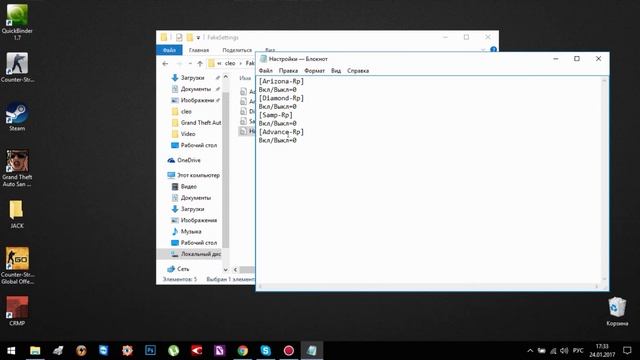Open Photoshop from the taskbar

point(150,350)
